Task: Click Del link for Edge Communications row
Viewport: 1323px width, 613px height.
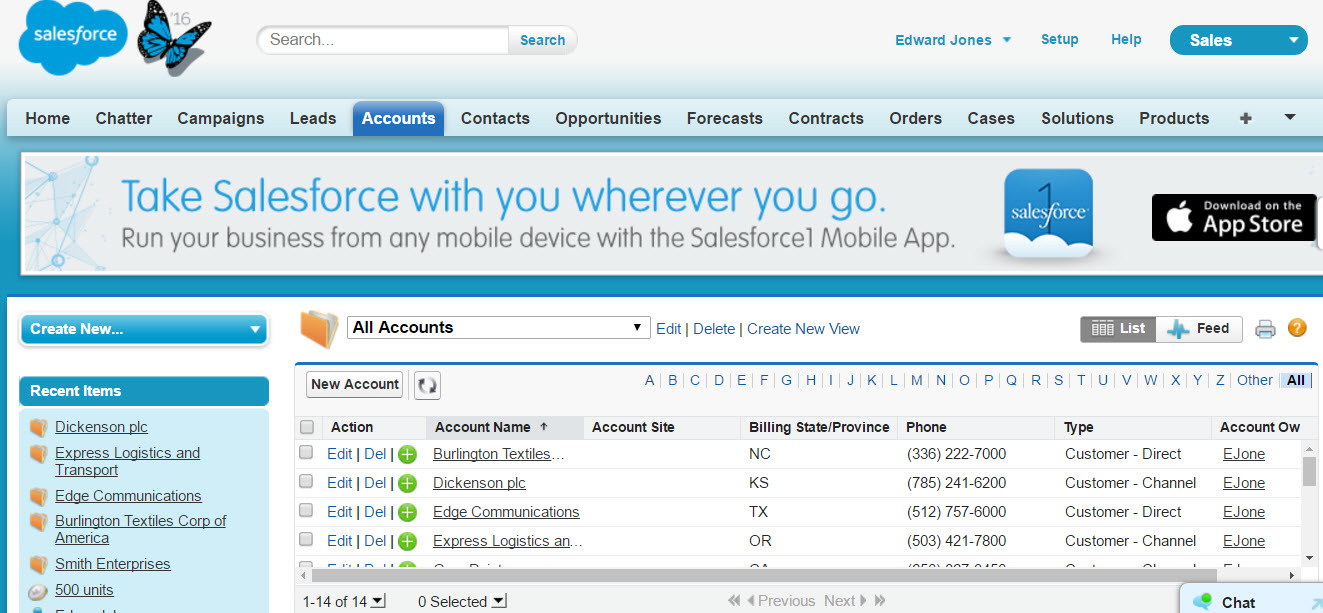Action: pyautogui.click(x=375, y=512)
